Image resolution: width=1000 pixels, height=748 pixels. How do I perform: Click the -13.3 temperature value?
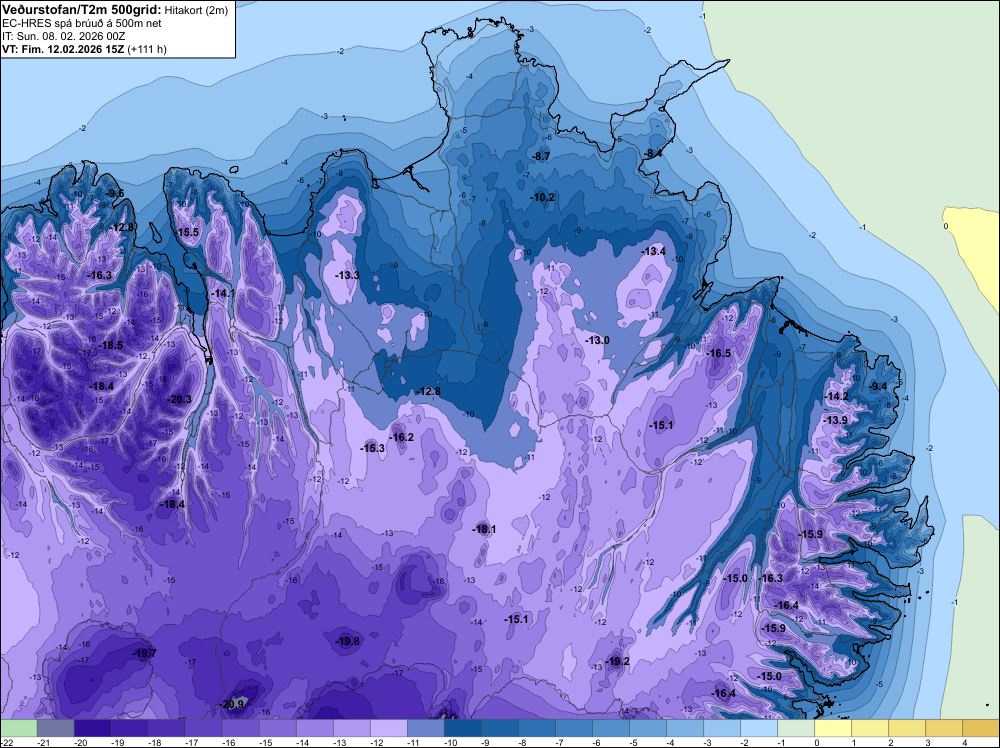[348, 275]
